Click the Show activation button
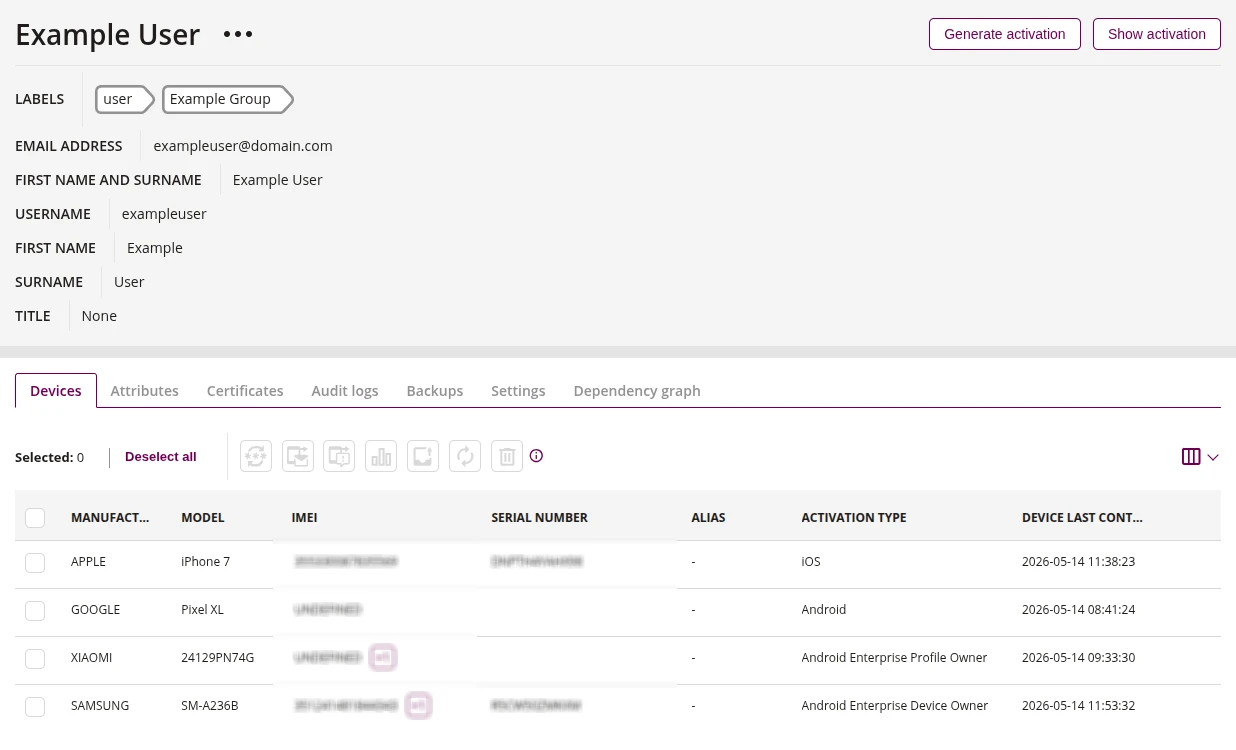1236x750 pixels. 1157,34
